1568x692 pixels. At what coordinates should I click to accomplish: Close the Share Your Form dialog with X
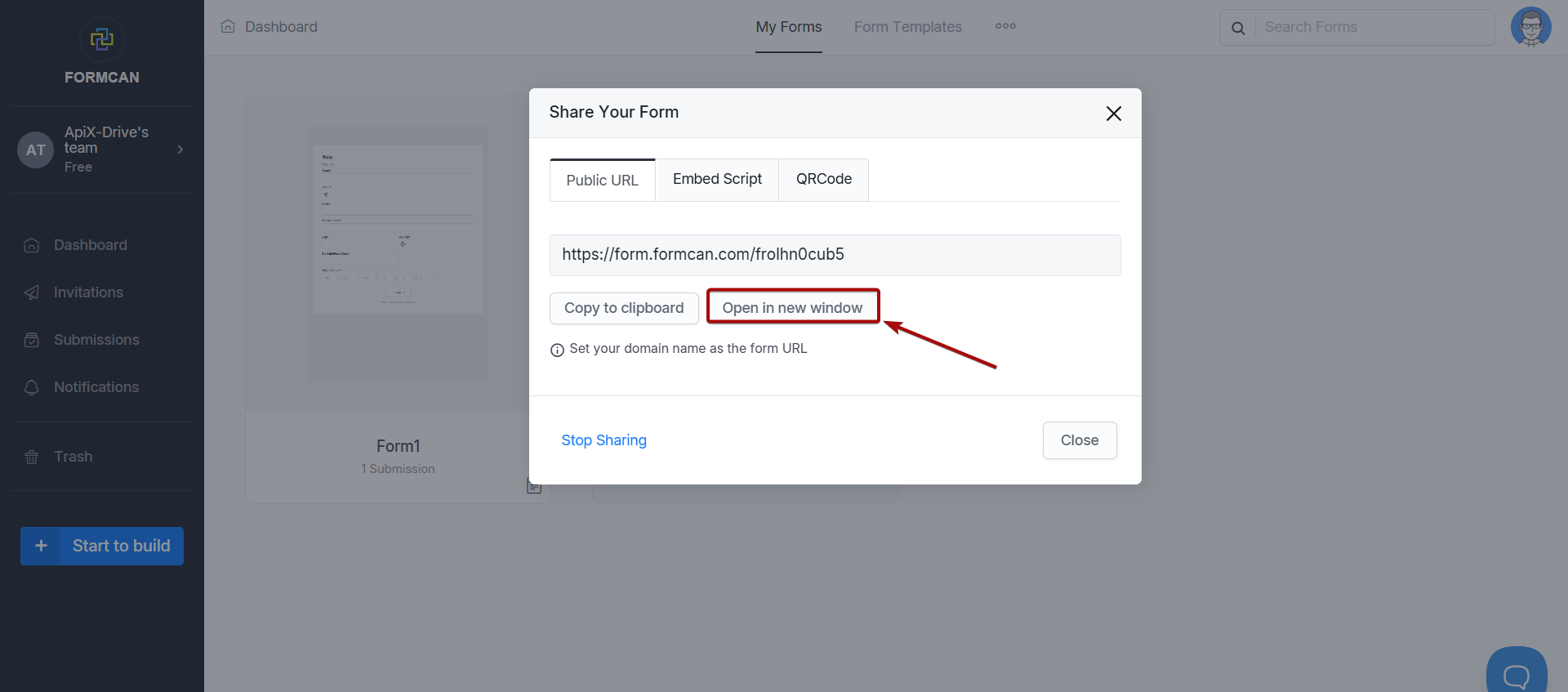[1113, 114]
